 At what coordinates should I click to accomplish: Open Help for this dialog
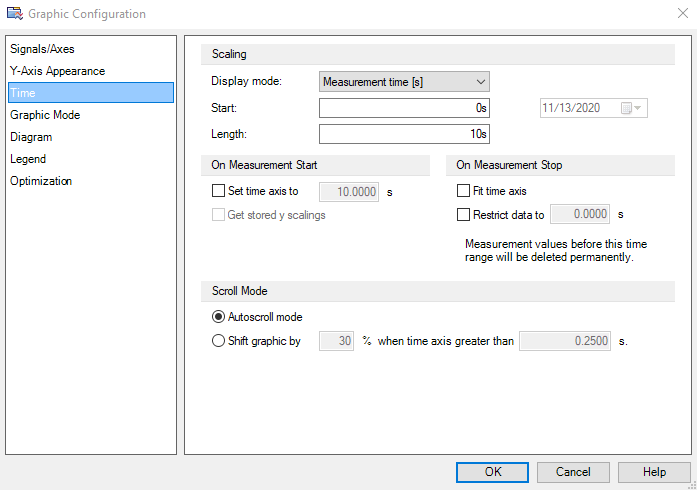pyautogui.click(x=654, y=472)
